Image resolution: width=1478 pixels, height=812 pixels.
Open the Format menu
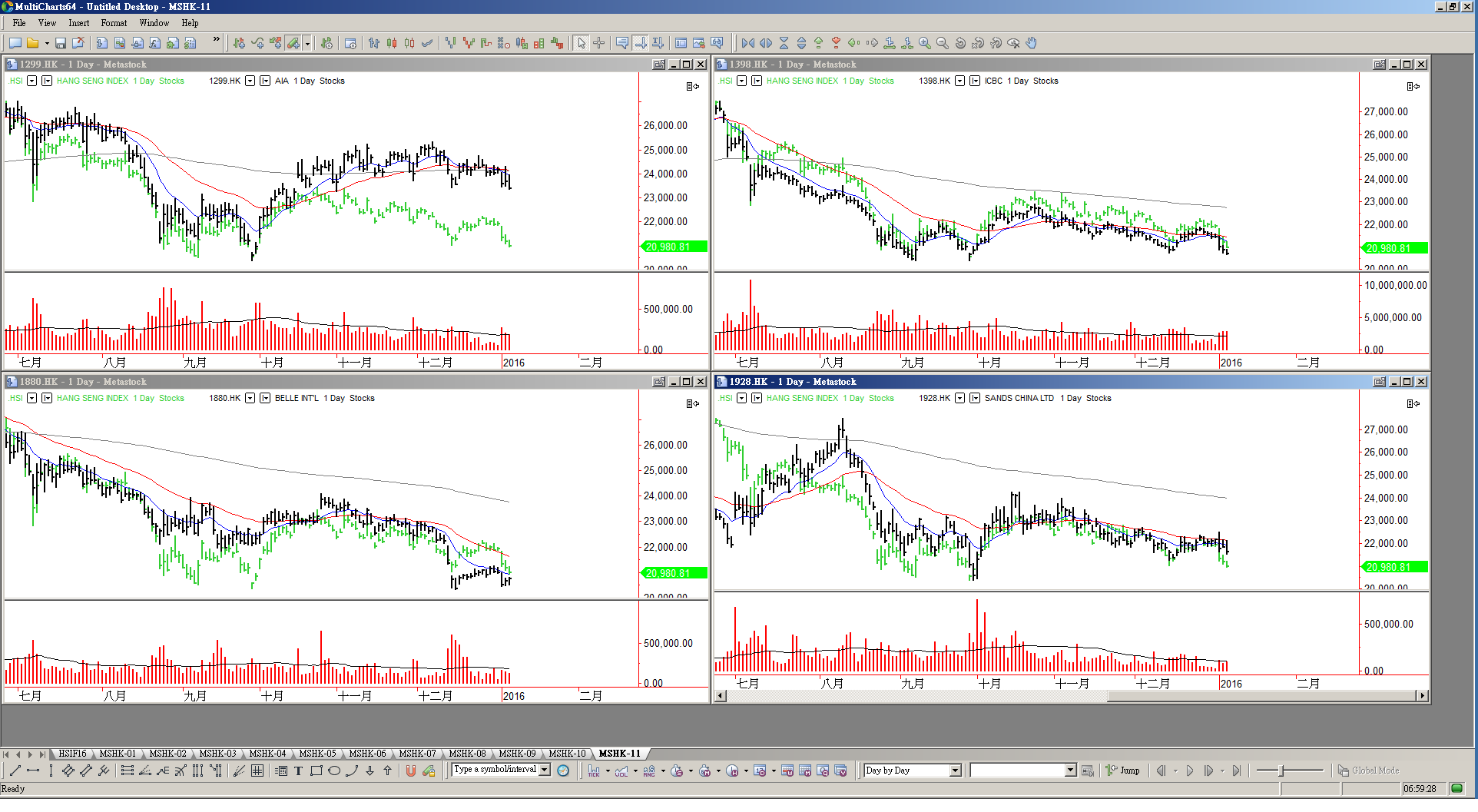point(114,23)
